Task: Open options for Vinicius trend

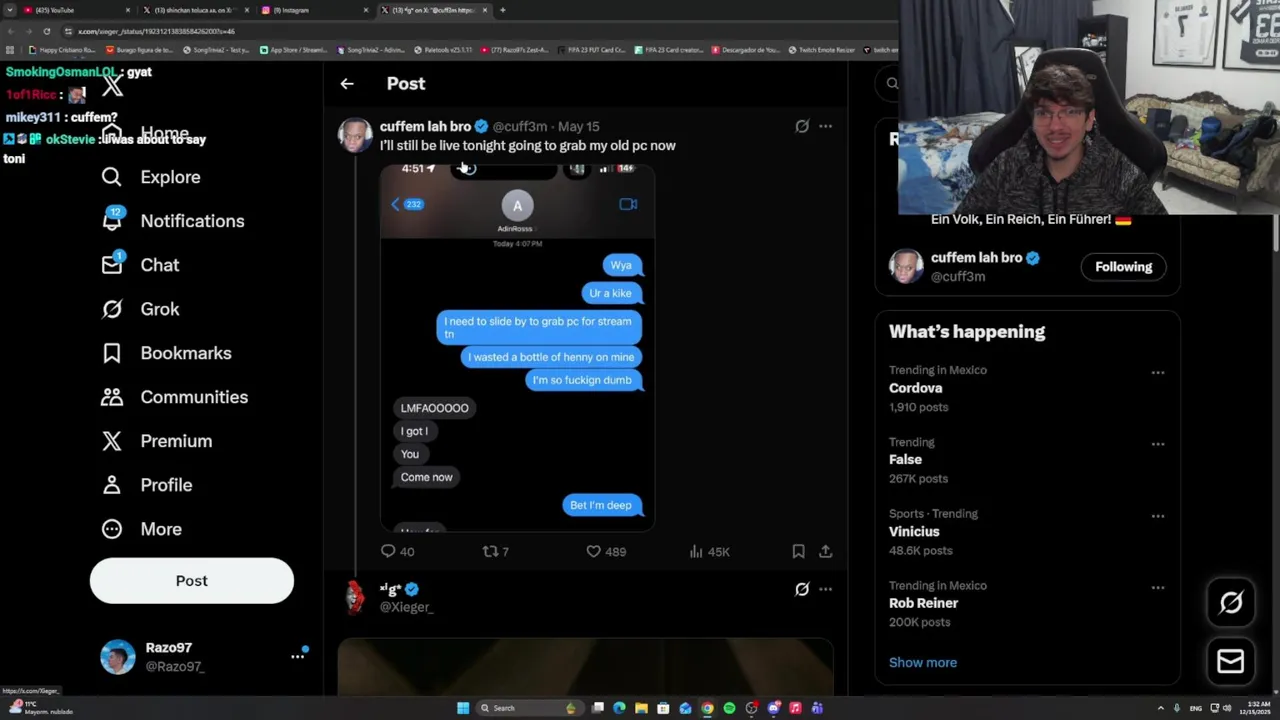Action: point(1157,517)
